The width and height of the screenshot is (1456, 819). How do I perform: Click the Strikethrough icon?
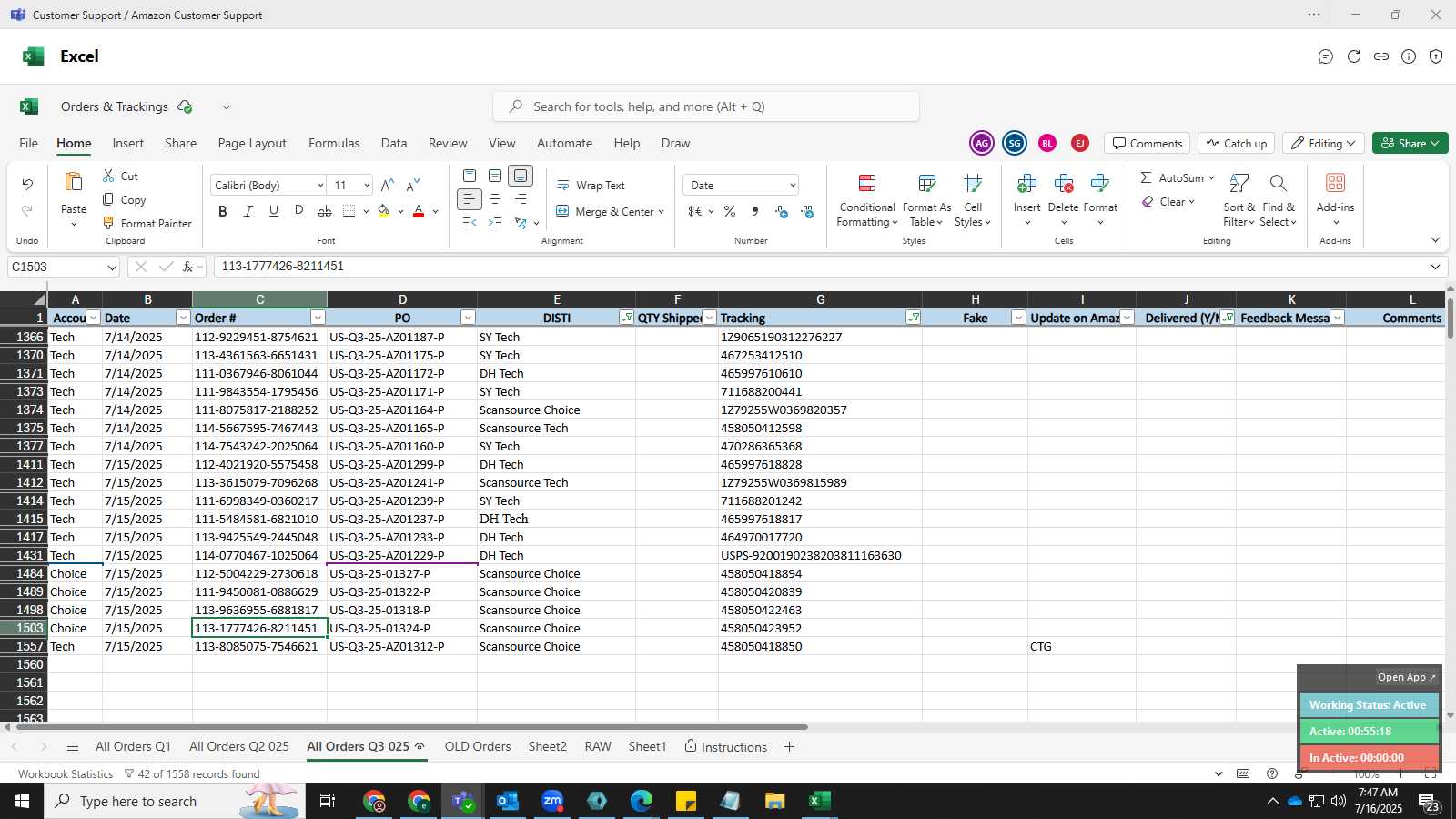click(x=325, y=211)
